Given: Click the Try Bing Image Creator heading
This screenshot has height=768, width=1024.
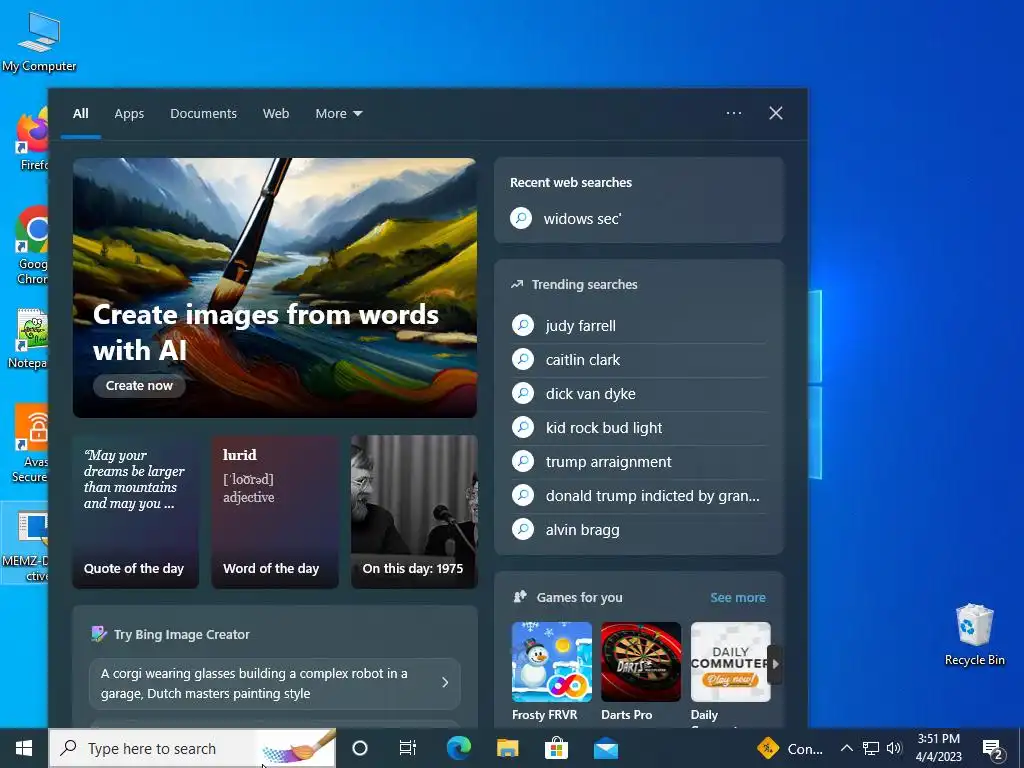Looking at the screenshot, I should pyautogui.click(x=182, y=634).
